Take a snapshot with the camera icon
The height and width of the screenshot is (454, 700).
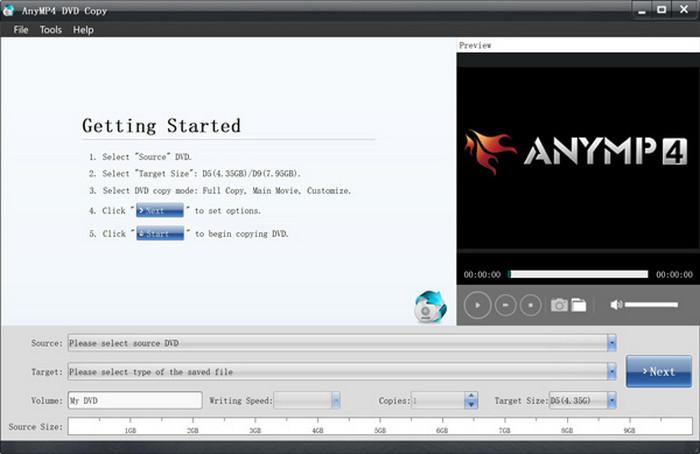(560, 304)
